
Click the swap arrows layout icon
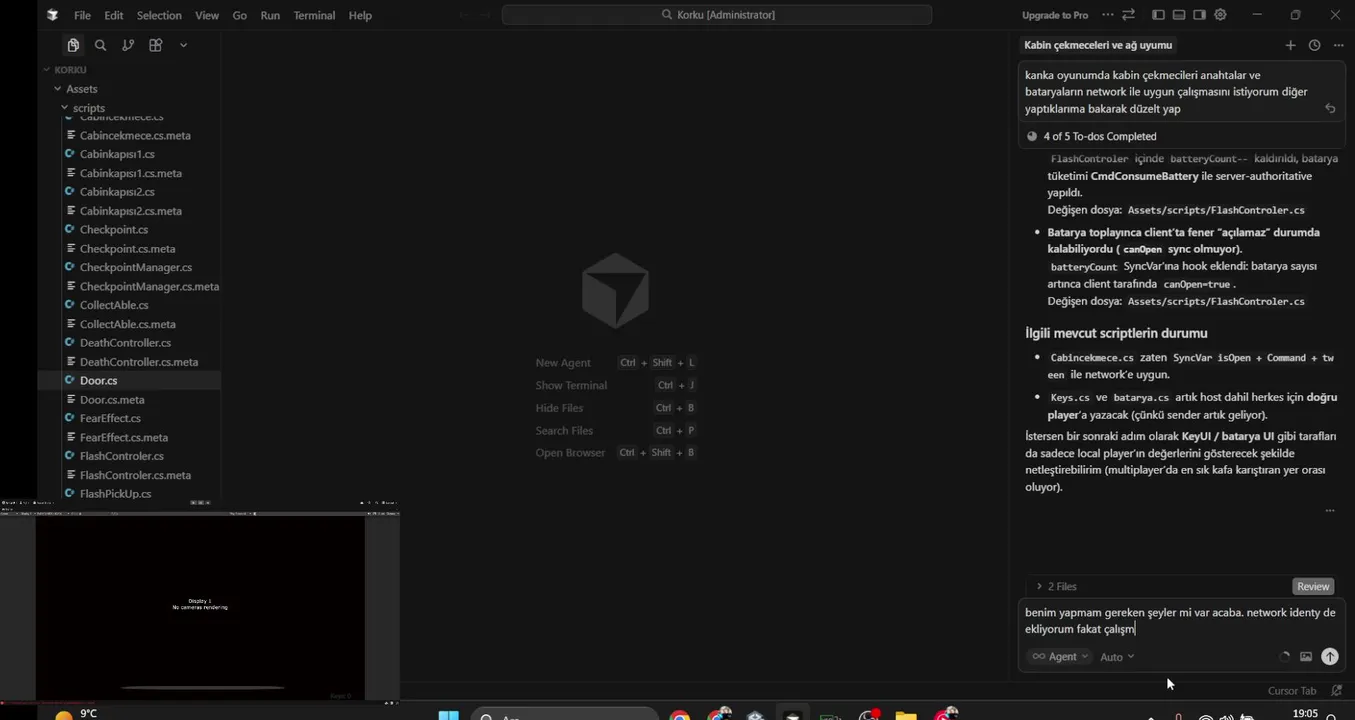coord(1129,15)
